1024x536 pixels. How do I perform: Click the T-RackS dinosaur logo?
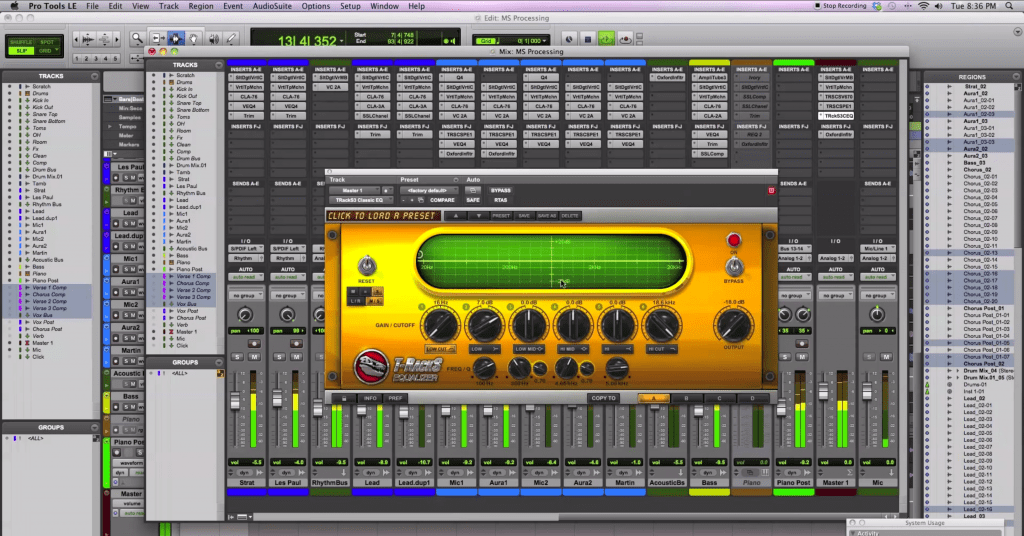371,366
